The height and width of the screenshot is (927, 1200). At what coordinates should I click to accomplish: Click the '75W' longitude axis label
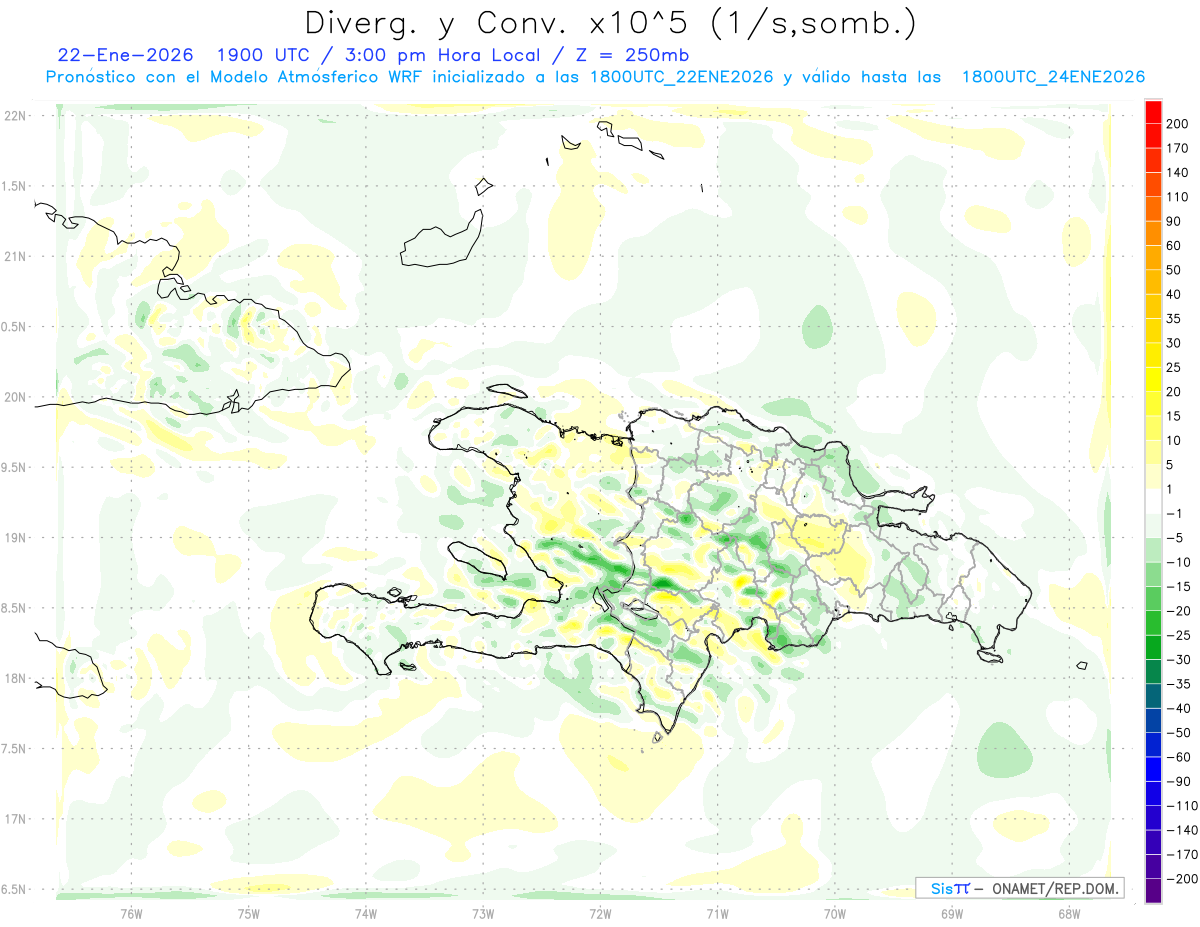click(248, 913)
